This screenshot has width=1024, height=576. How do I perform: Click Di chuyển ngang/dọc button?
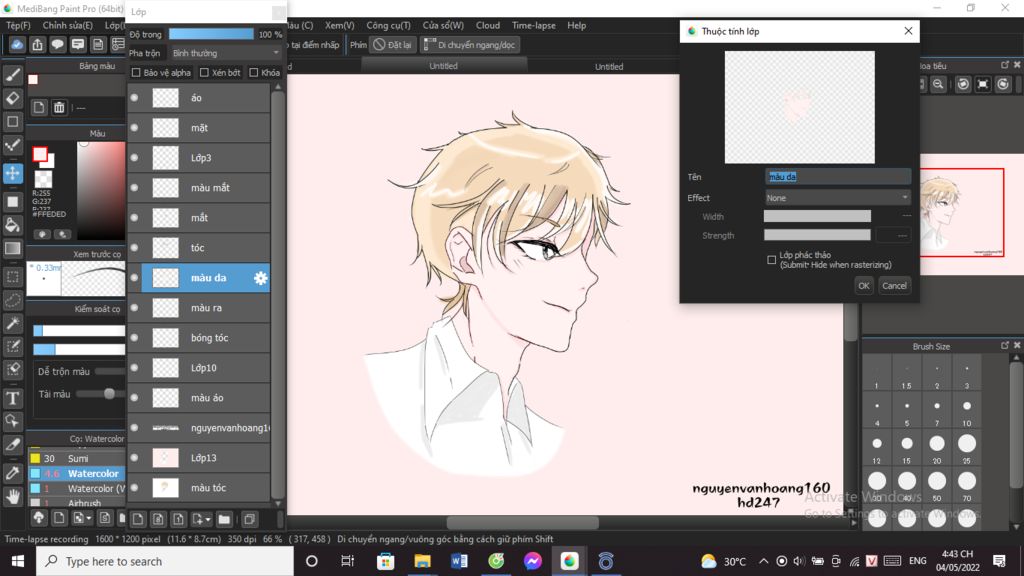(470, 44)
